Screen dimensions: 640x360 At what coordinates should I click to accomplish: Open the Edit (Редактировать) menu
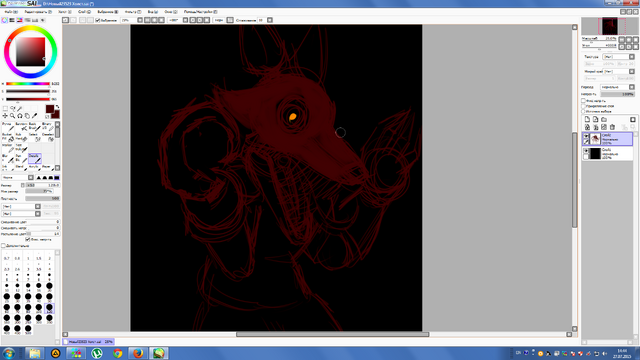(38, 12)
